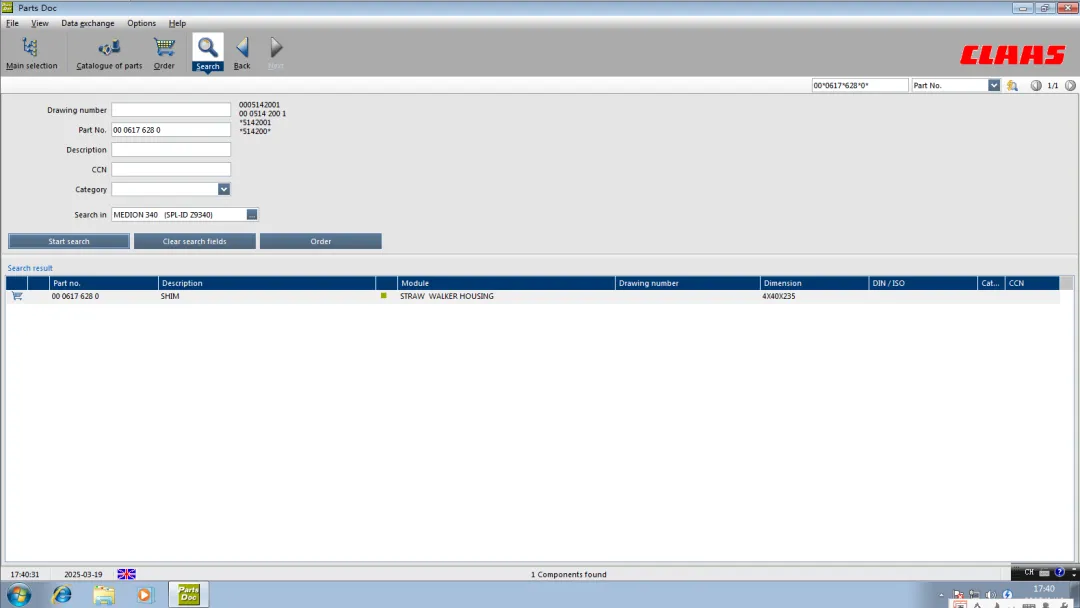Open the File menu

[x=12, y=23]
